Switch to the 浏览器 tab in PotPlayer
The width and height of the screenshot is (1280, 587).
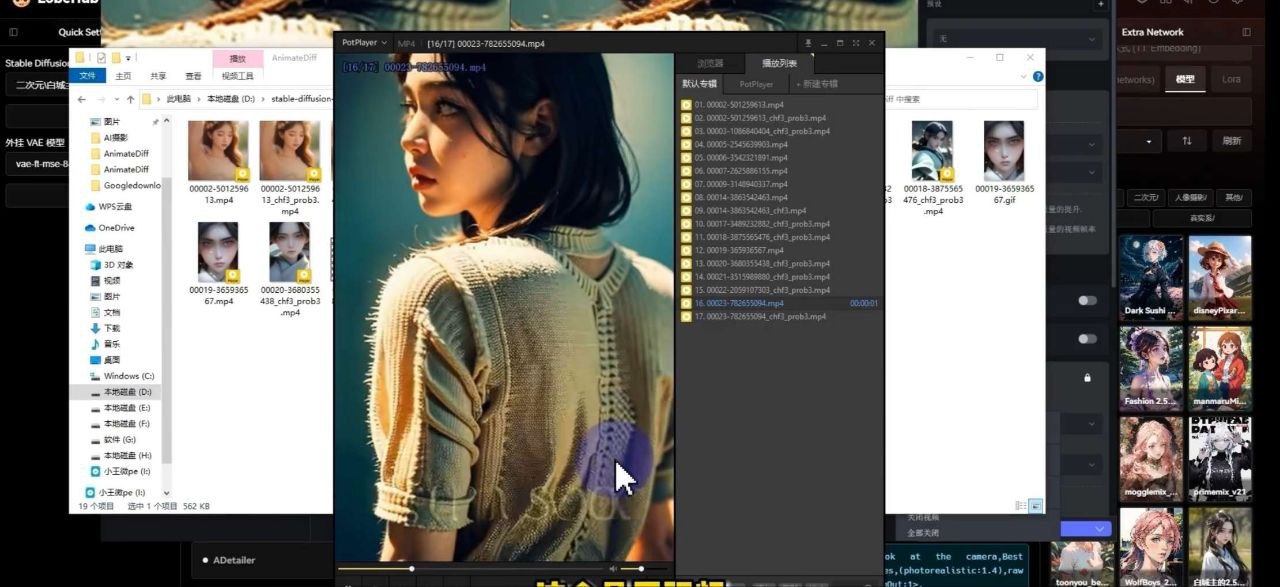[709, 63]
